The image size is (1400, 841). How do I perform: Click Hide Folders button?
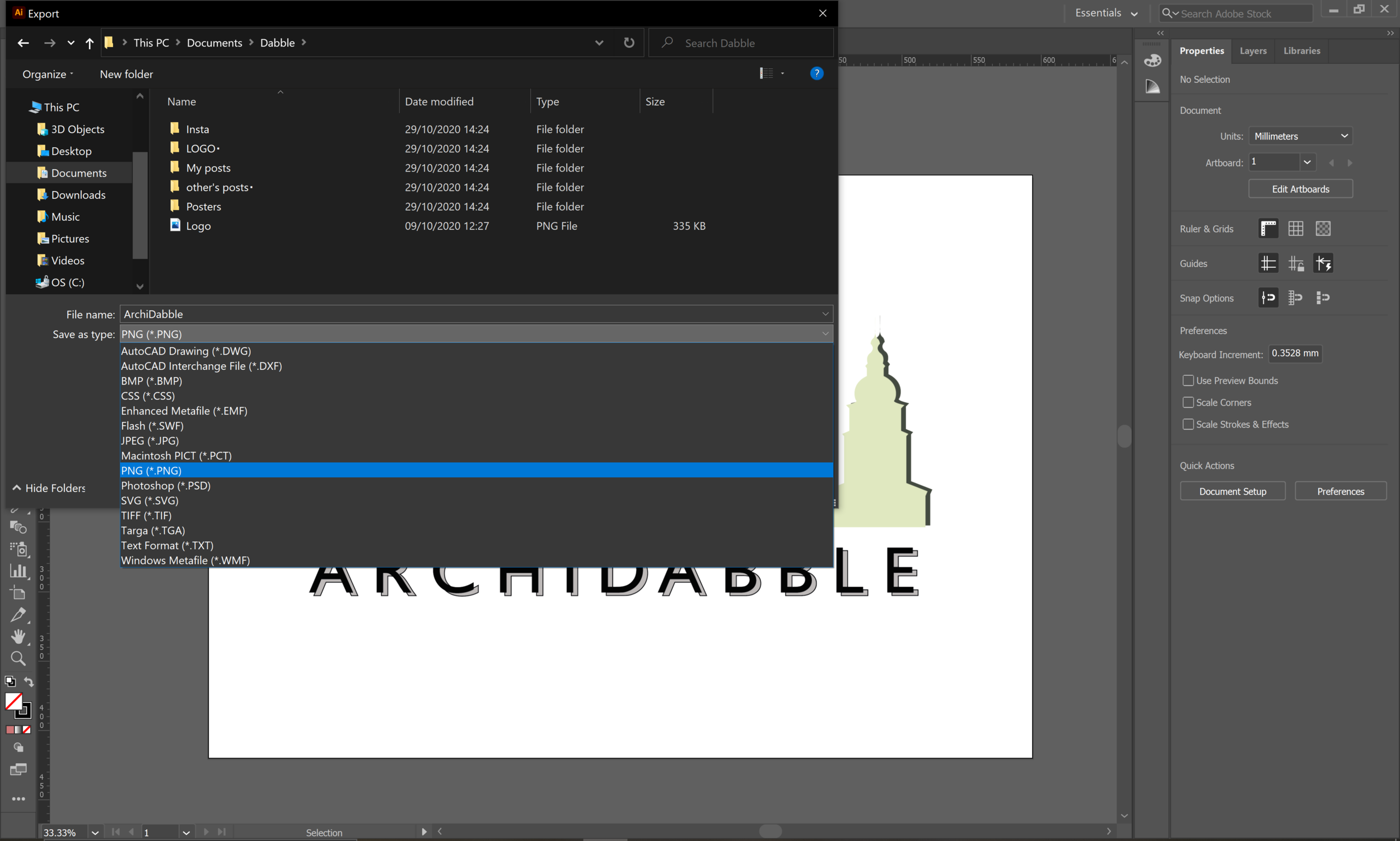(49, 488)
